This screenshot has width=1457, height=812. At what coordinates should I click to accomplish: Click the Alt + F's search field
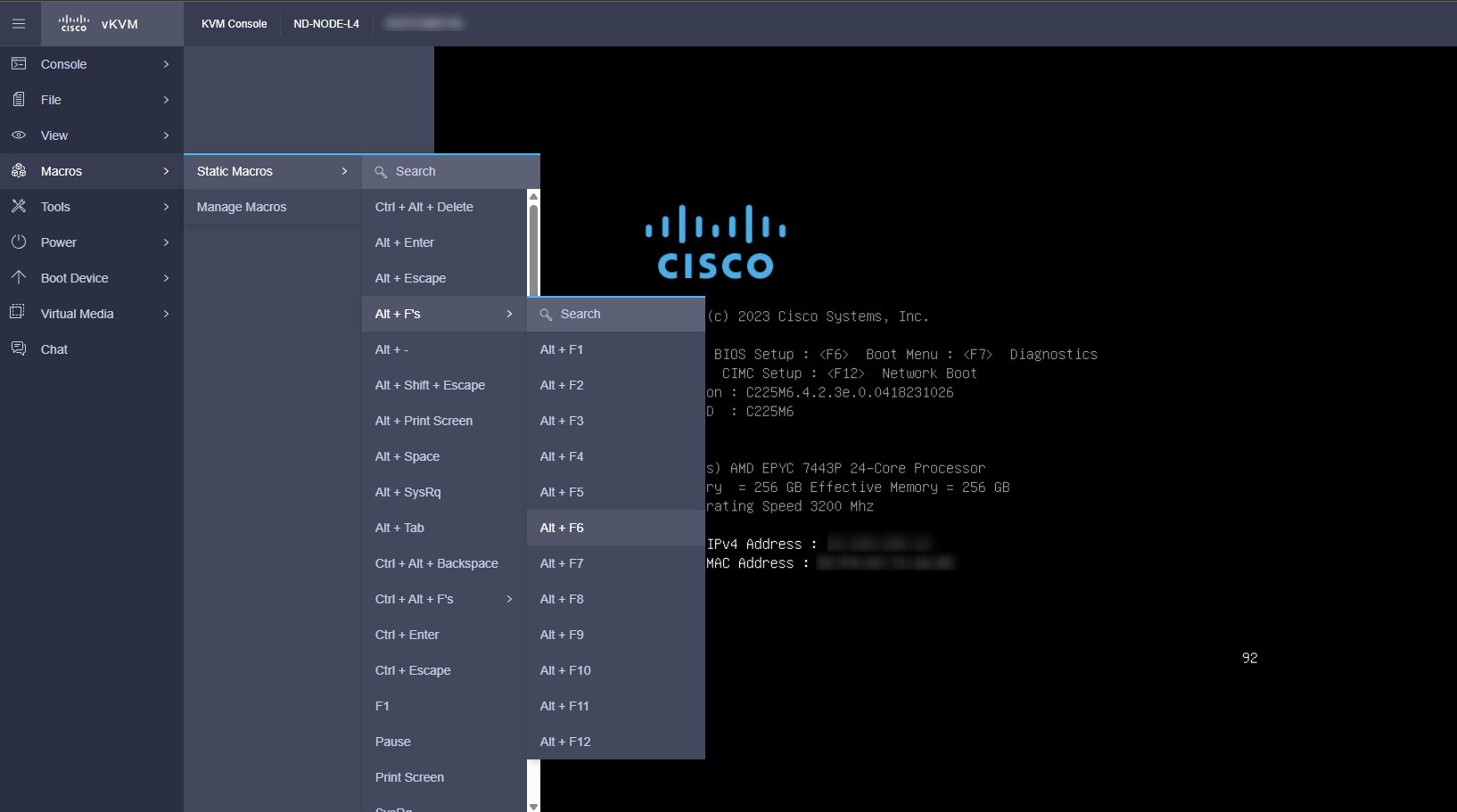click(x=616, y=314)
